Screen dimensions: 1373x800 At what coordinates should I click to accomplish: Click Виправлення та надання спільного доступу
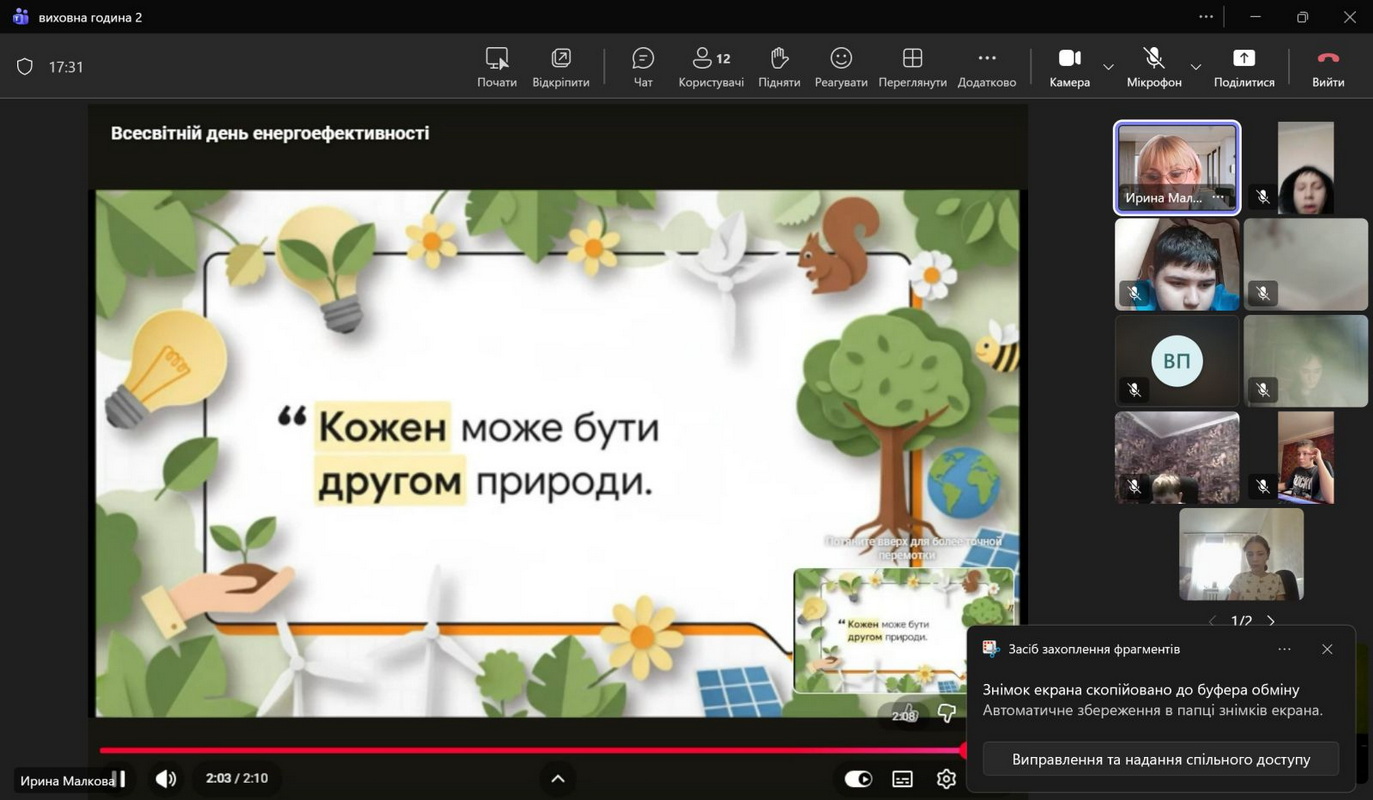(1160, 759)
